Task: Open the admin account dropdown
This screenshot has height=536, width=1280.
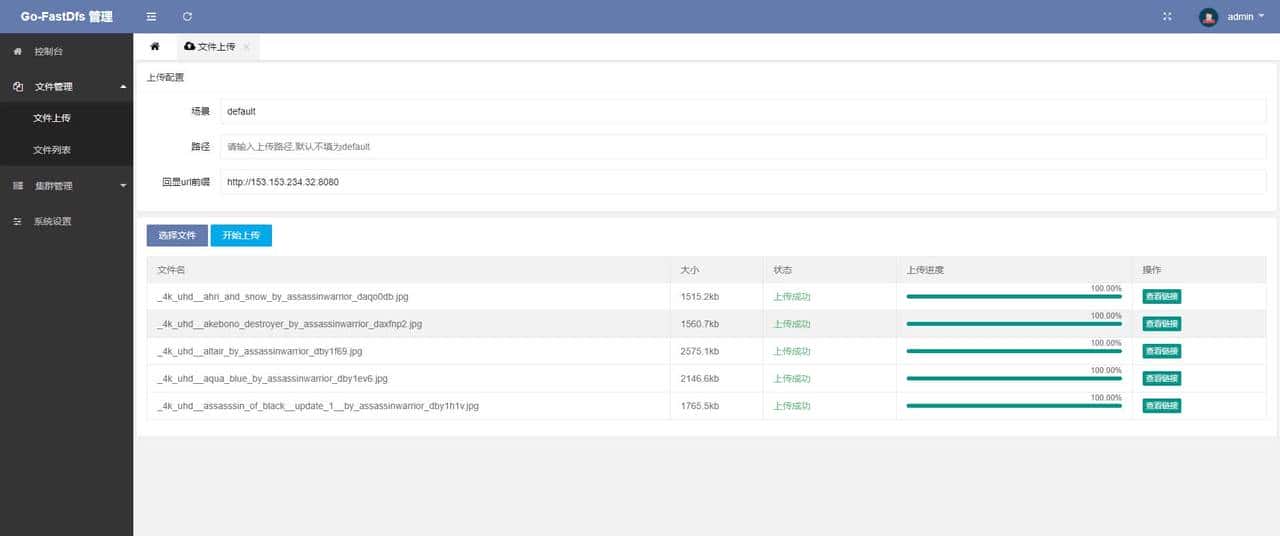Action: (1246, 17)
